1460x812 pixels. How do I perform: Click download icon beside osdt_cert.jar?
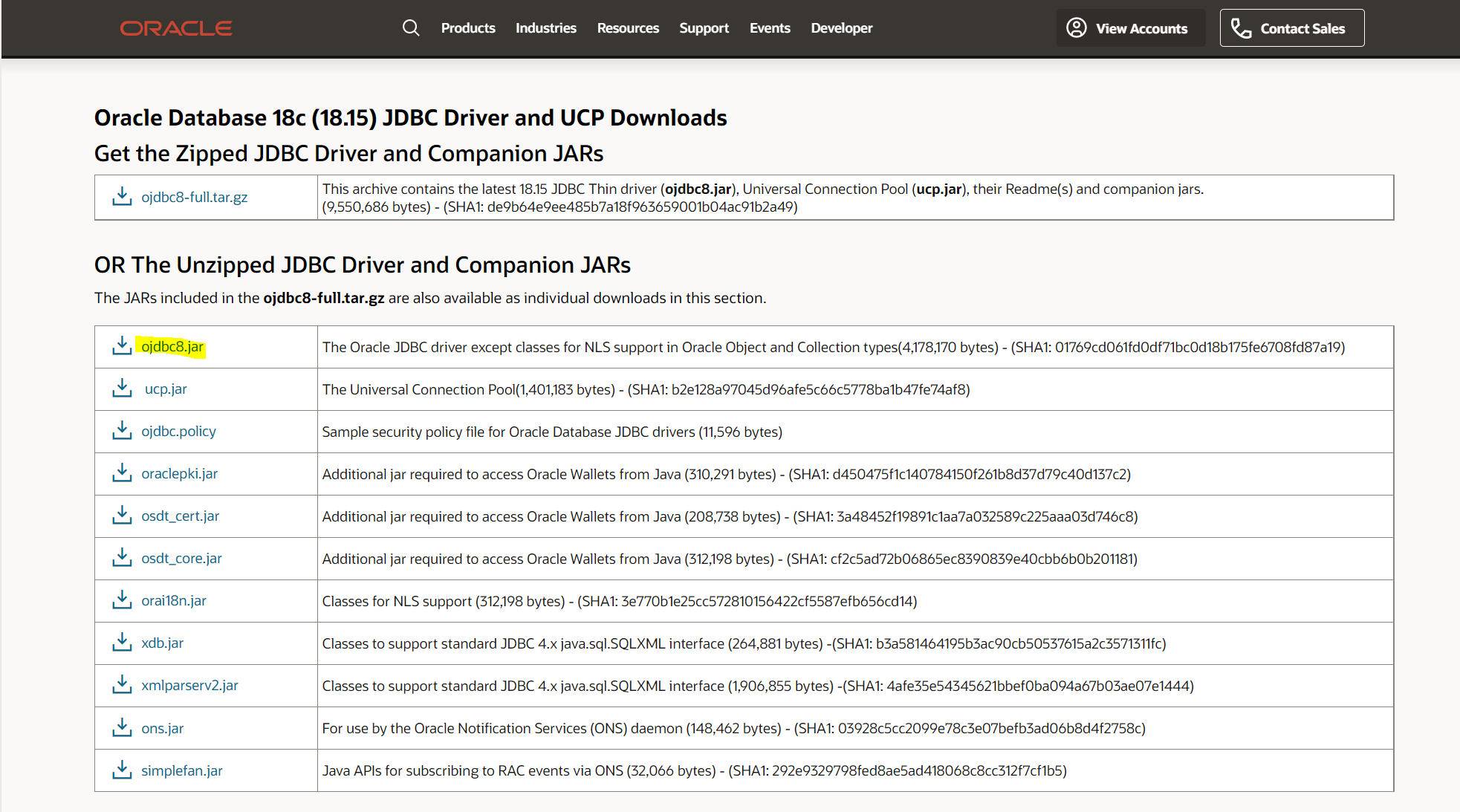pos(122,516)
